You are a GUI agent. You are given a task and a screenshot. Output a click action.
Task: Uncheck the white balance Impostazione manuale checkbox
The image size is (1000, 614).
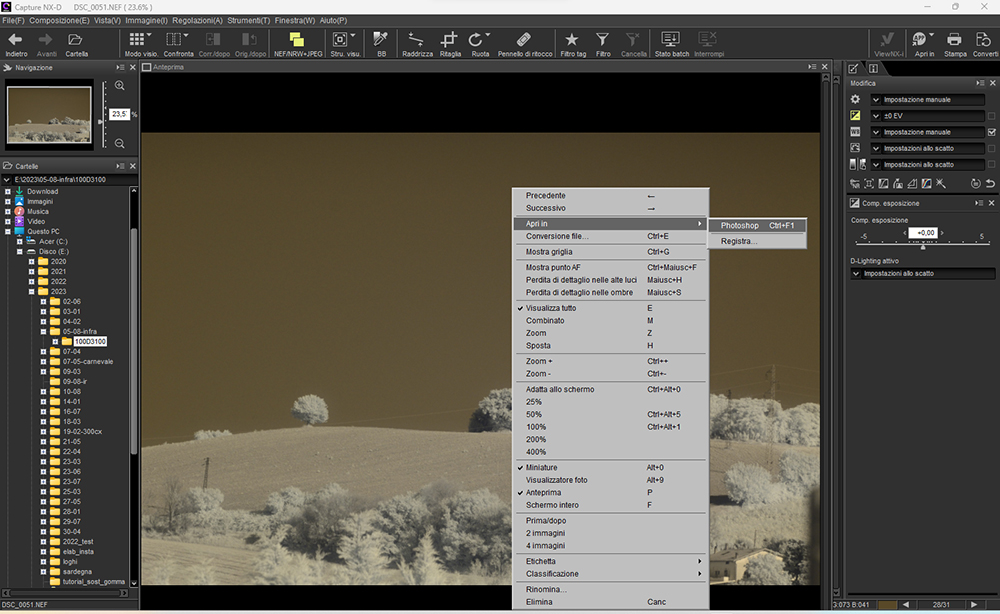tap(991, 132)
